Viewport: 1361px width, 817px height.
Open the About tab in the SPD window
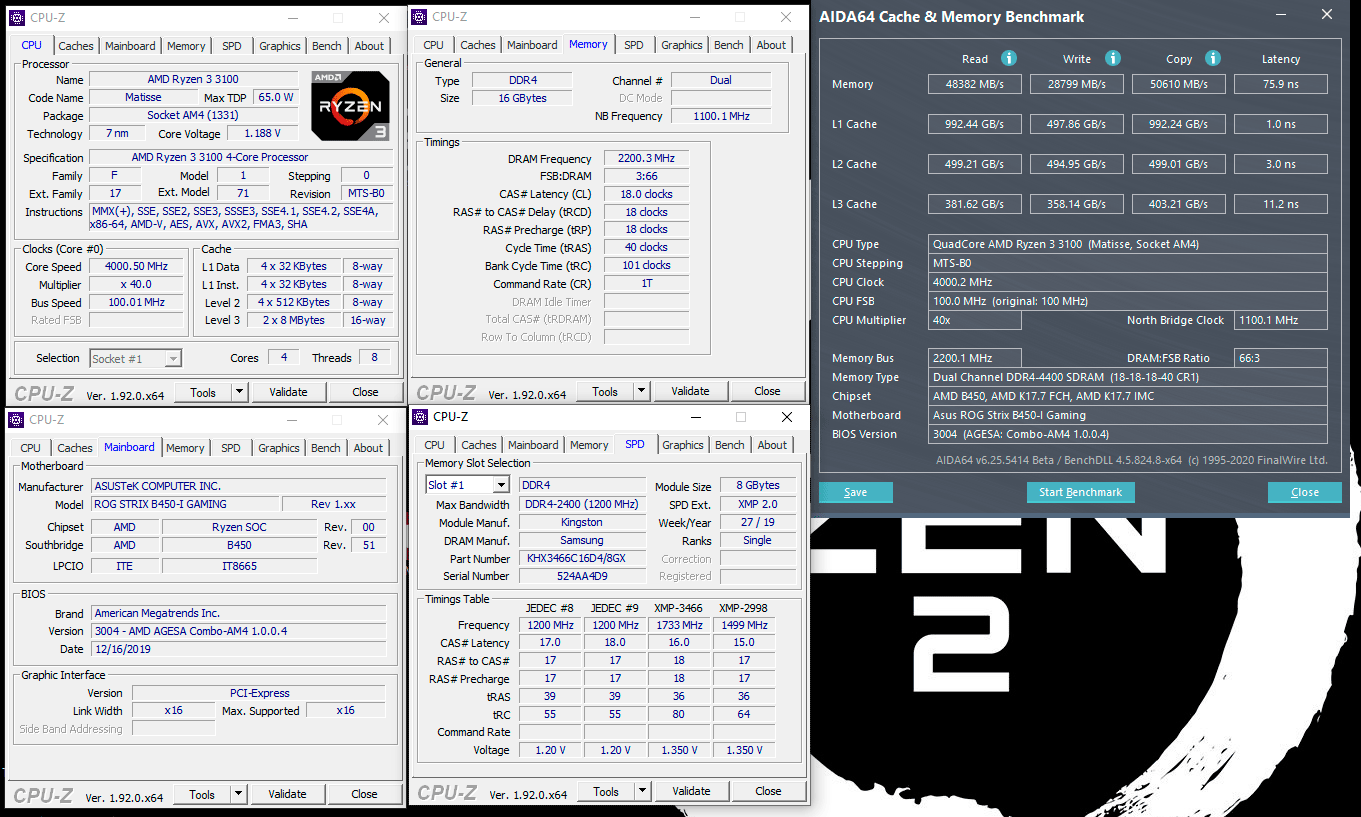(x=772, y=445)
